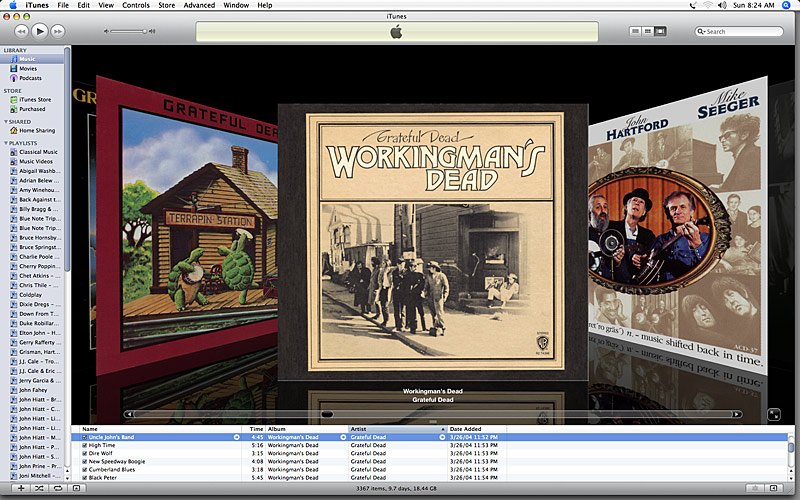Select Music in the Library
800x500 pixels.
[x=32, y=59]
